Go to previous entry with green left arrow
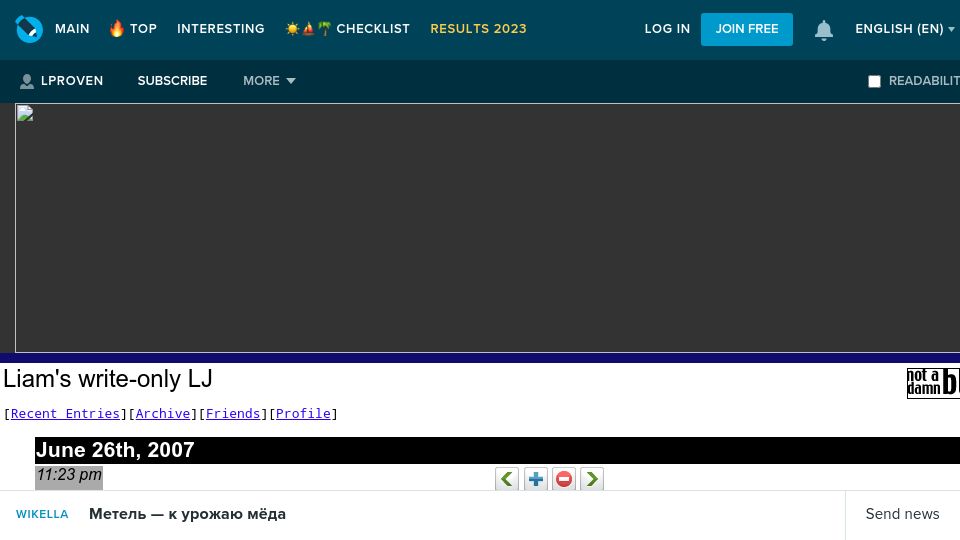This screenshot has height=540, width=960. [507, 479]
